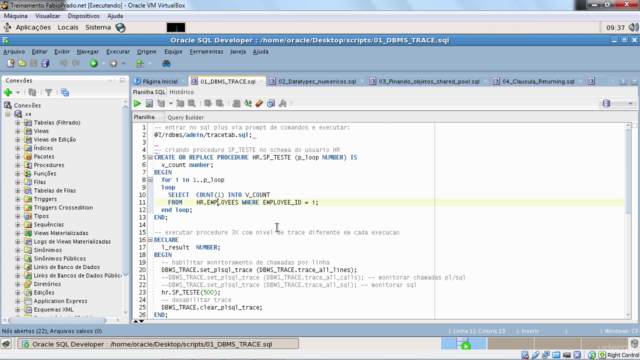Select the Application Express tree item

(x=60, y=301)
